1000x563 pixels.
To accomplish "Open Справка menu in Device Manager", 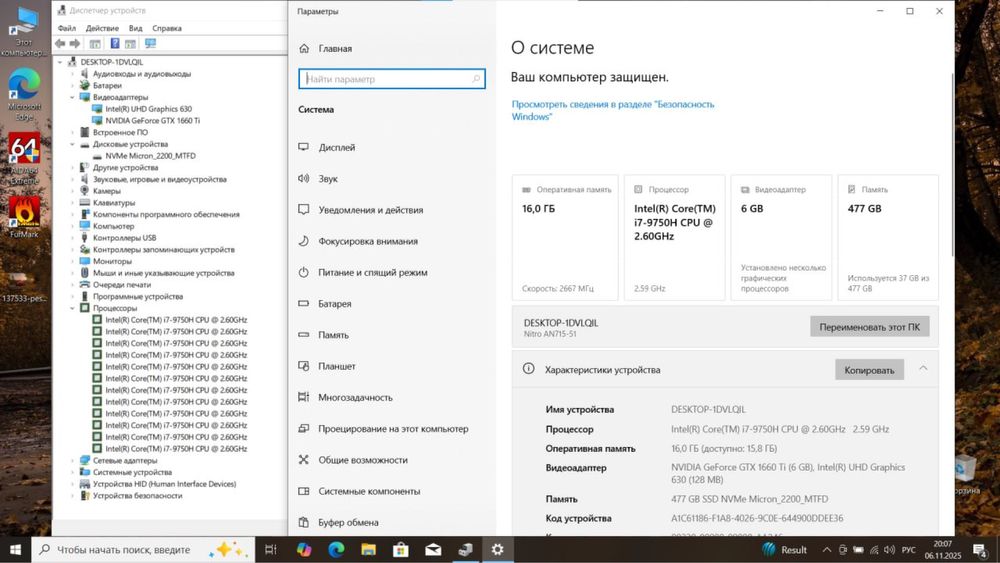I will (166, 28).
